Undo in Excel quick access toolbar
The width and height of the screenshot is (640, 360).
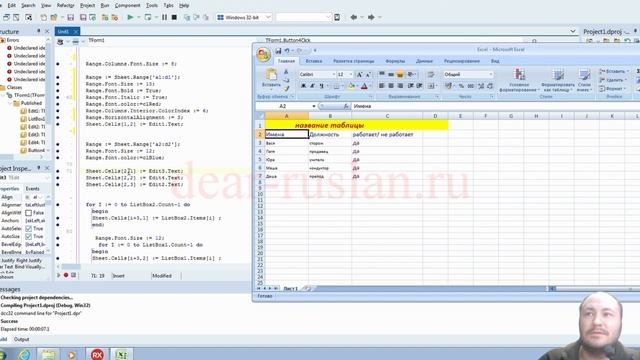(x=287, y=51)
